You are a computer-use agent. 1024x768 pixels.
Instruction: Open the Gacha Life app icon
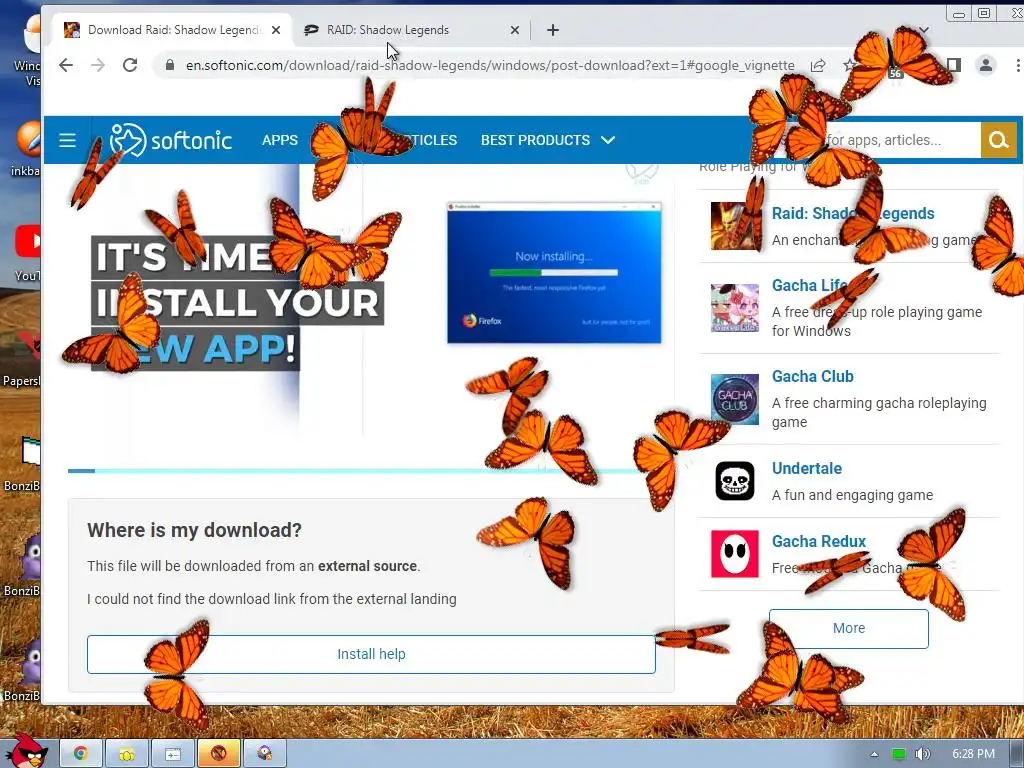tap(735, 308)
